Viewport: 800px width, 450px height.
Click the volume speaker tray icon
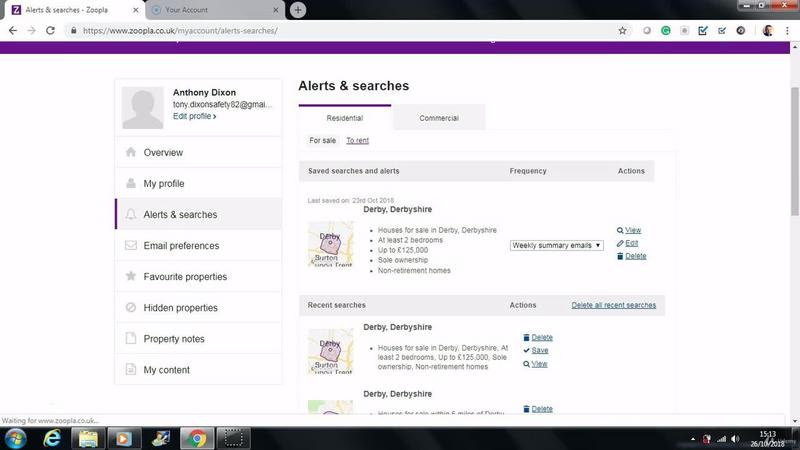[735, 439]
